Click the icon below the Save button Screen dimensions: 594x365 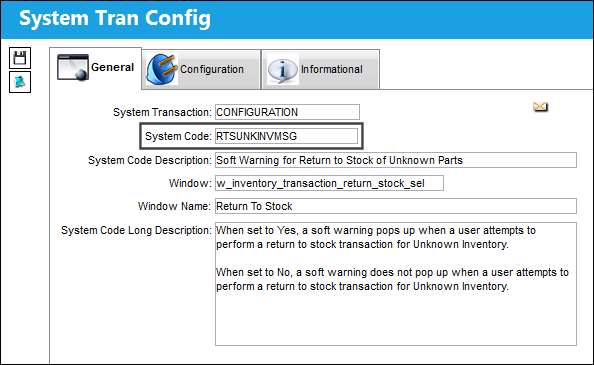(20, 82)
